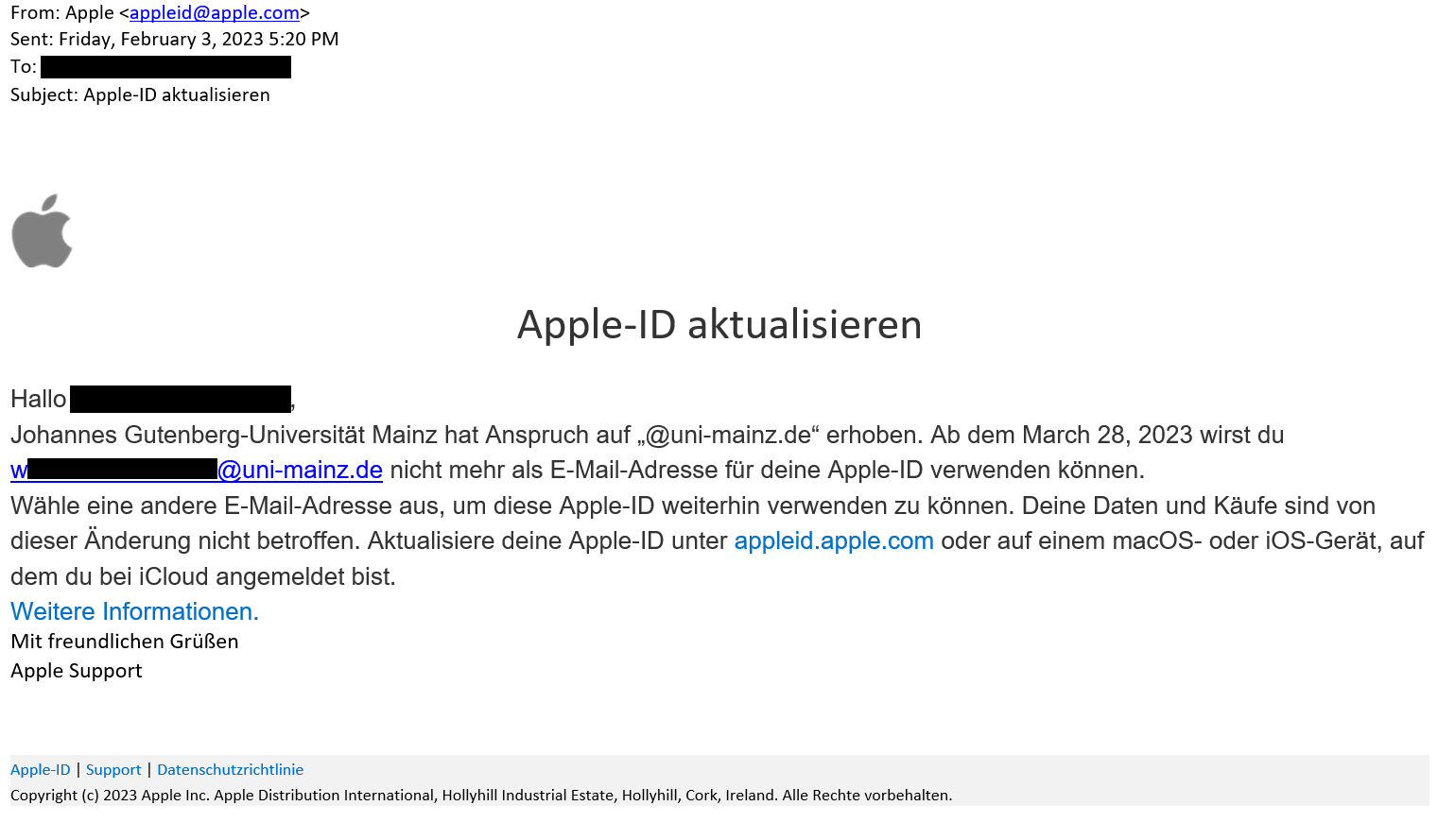Click the From: Apple header line
Viewport: 1438px width, 840px height.
point(66,13)
